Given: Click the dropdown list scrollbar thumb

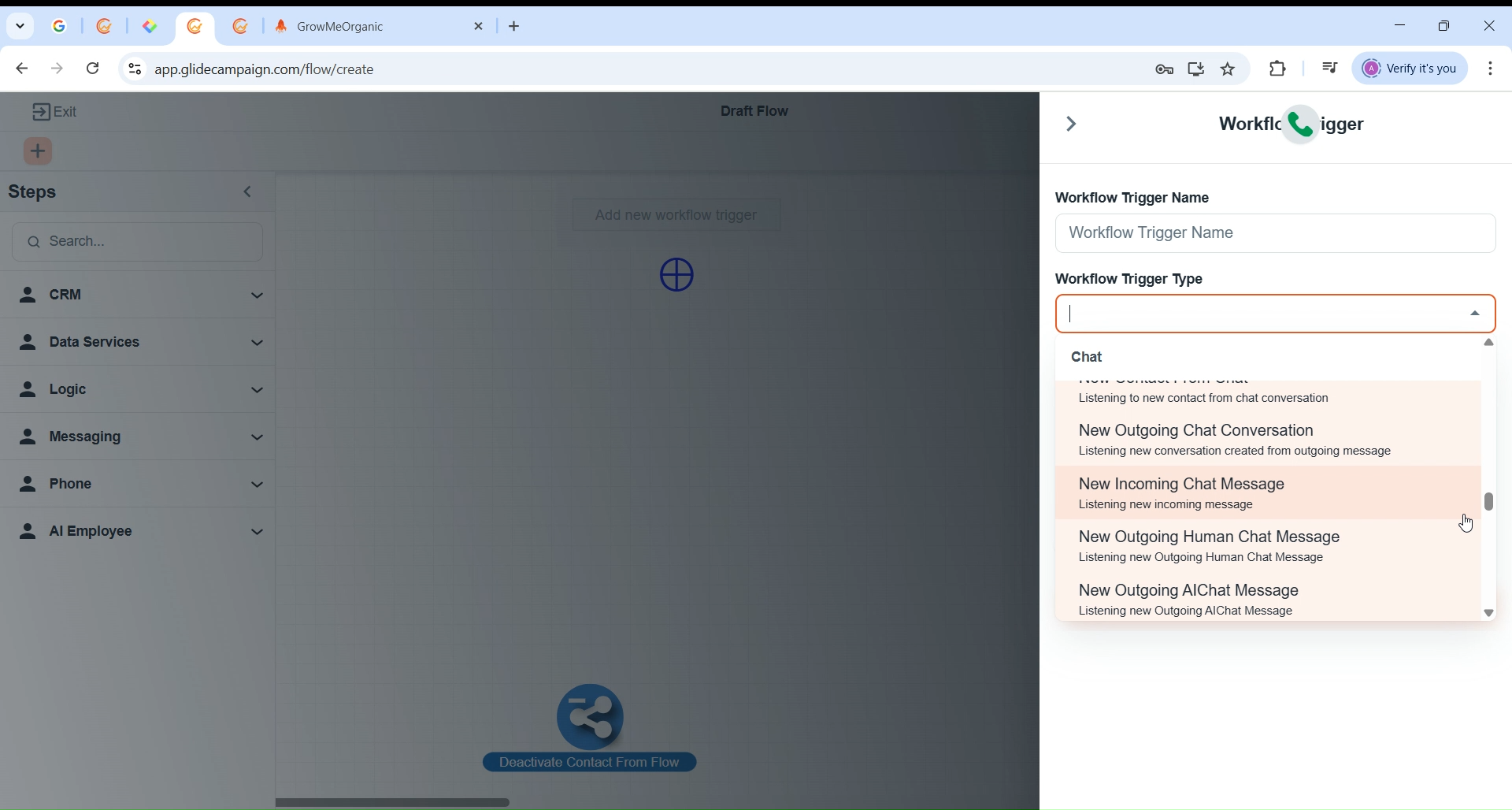Looking at the screenshot, I should tap(1489, 502).
